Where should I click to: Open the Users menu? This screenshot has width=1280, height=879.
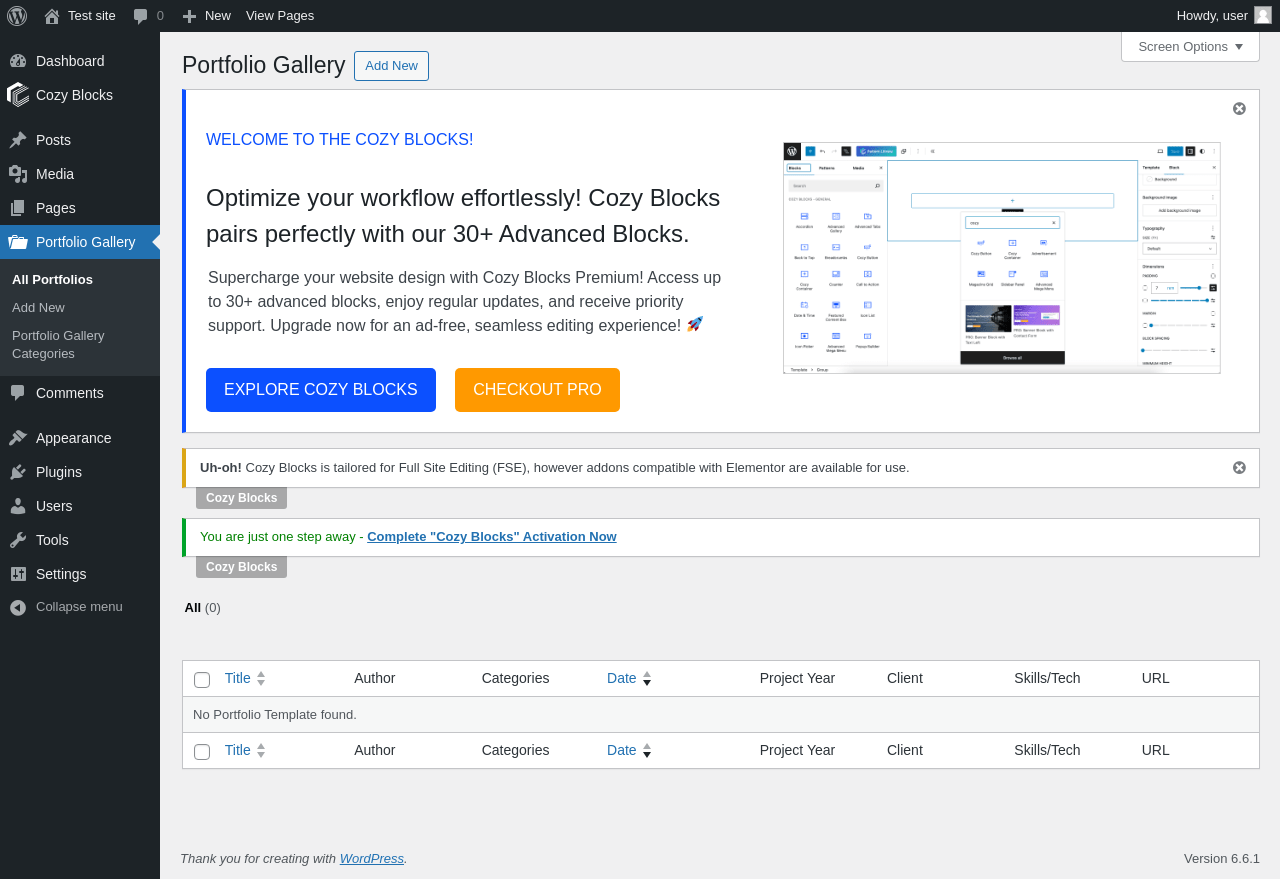tap(80, 506)
